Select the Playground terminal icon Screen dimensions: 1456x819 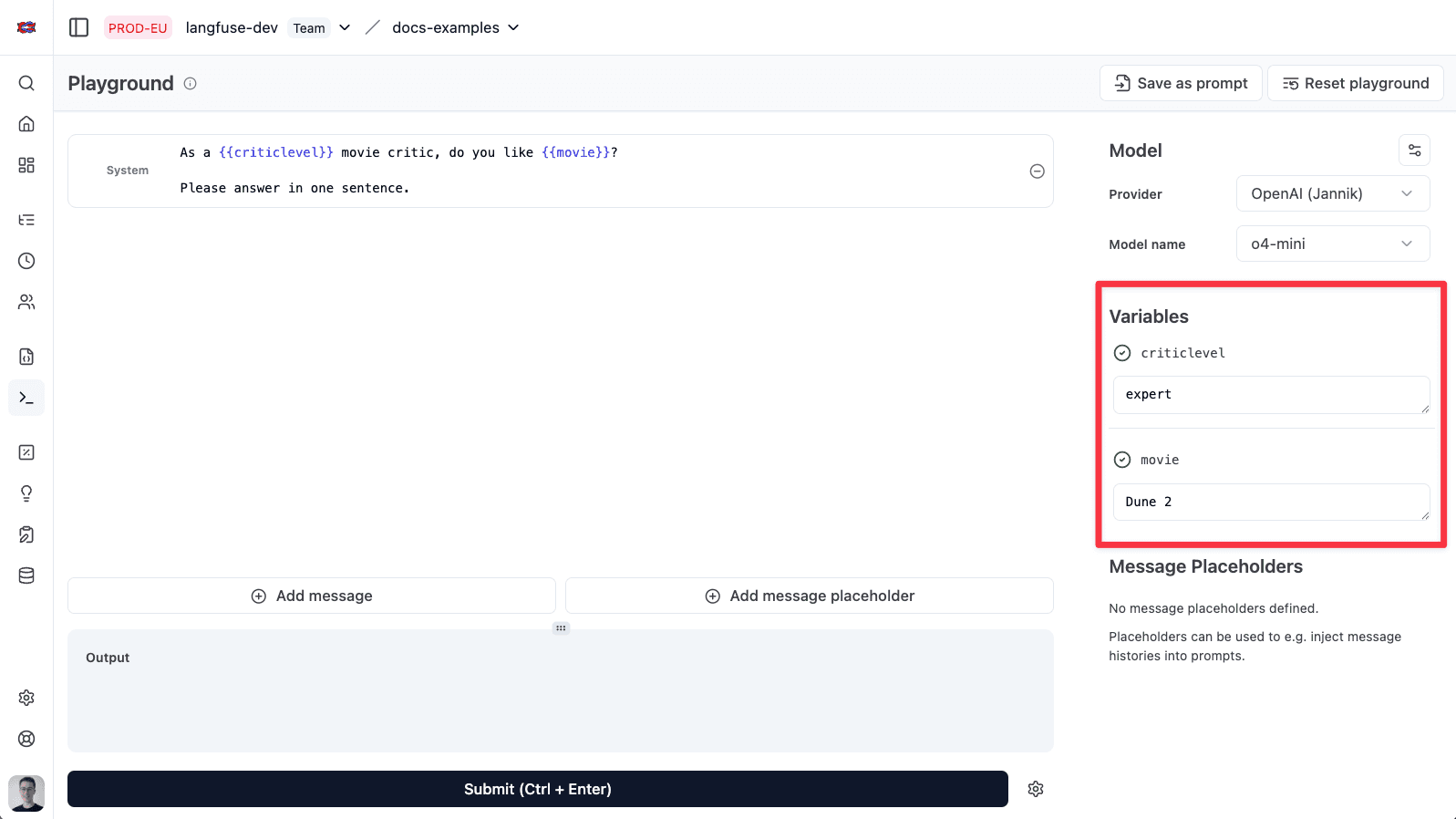pyautogui.click(x=26, y=398)
